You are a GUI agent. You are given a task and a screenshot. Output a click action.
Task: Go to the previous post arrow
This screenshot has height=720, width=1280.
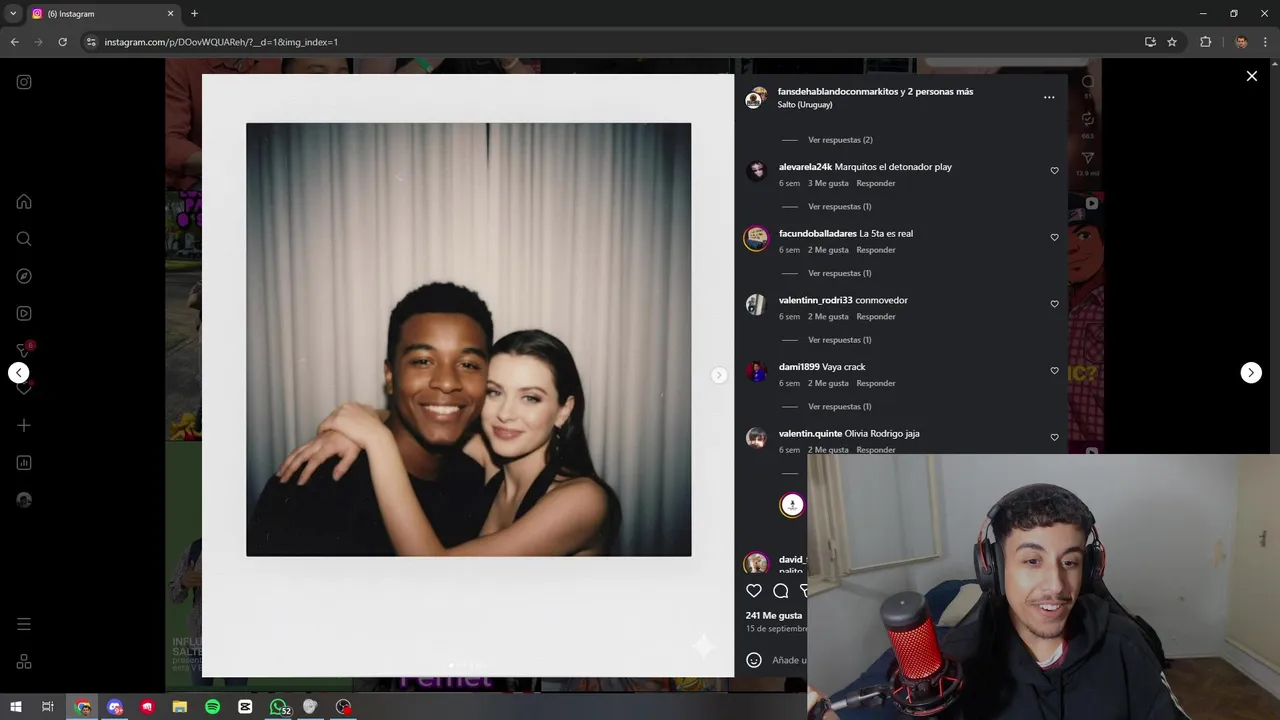point(19,373)
